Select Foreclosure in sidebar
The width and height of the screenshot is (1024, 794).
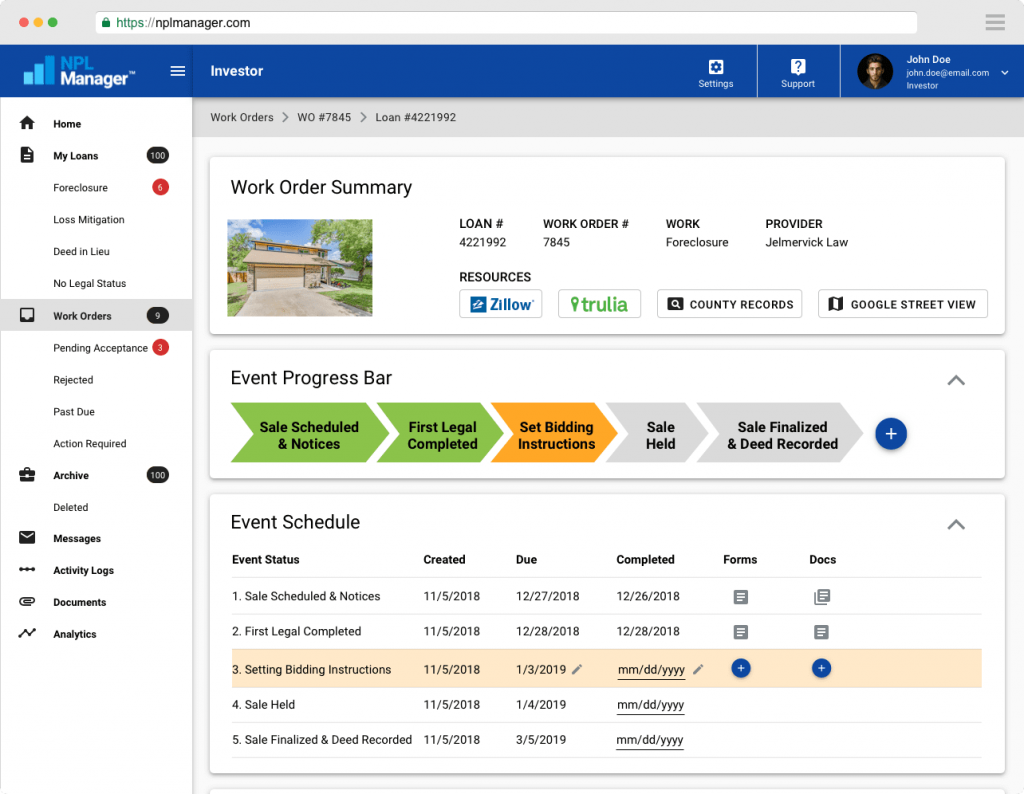(80, 188)
